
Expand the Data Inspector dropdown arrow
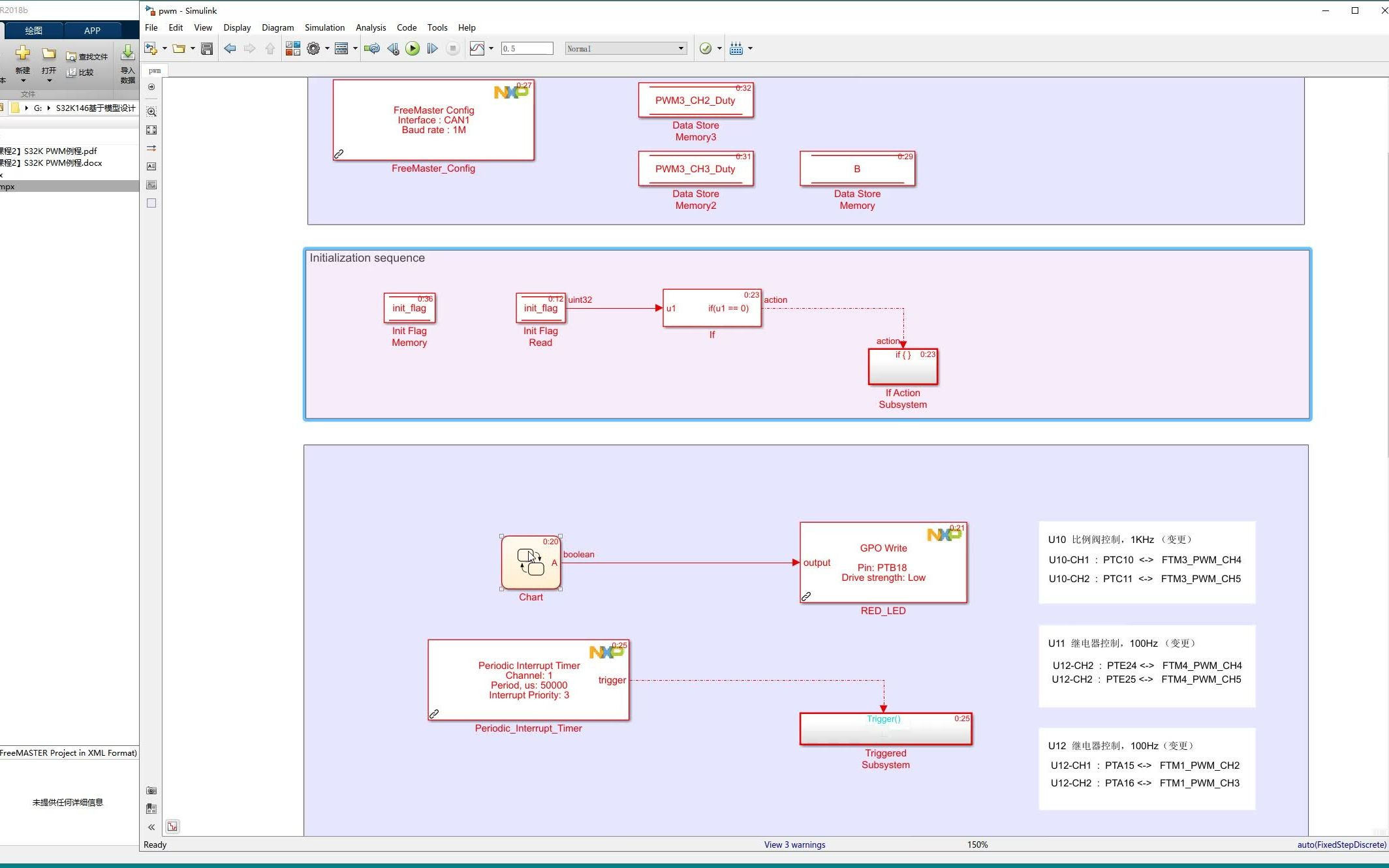pos(491,48)
